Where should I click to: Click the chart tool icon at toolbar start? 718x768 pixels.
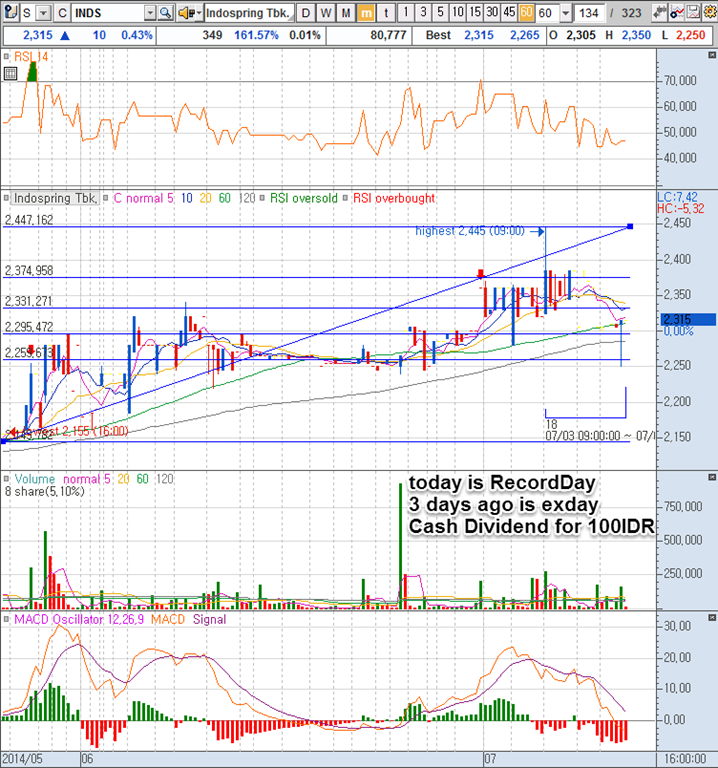click(x=11, y=13)
